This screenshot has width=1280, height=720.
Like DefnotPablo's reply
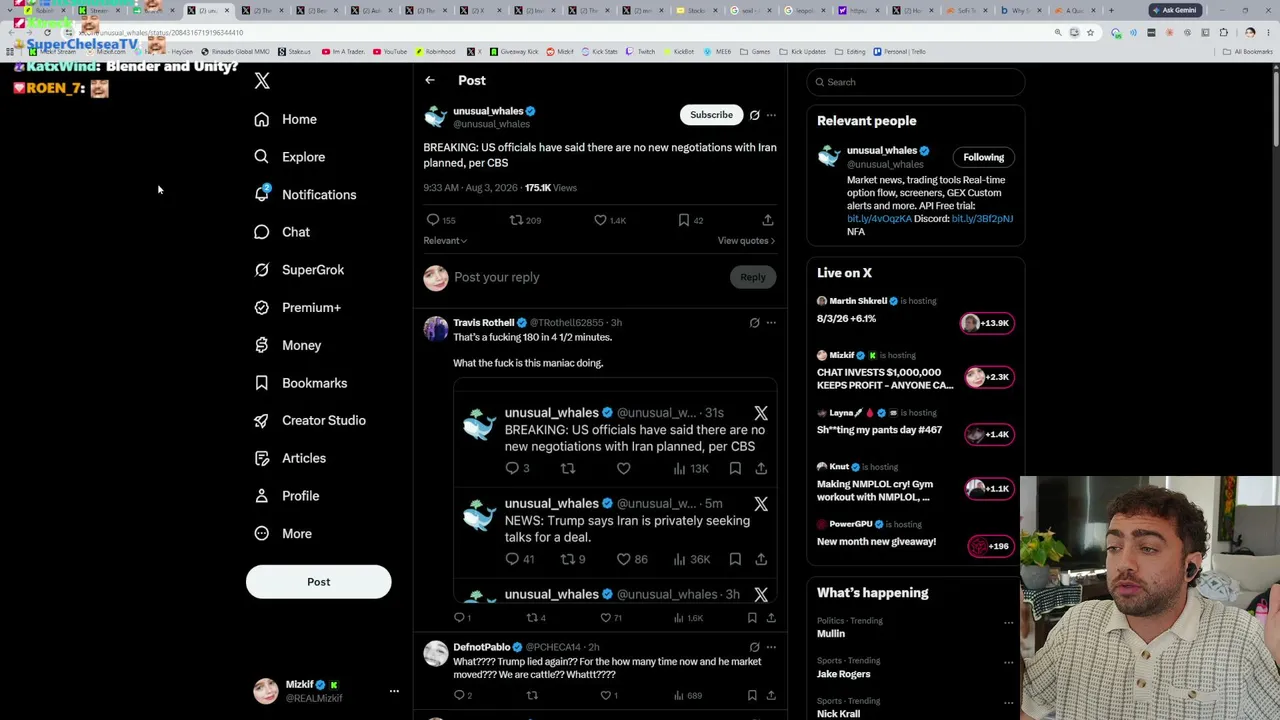[605, 695]
